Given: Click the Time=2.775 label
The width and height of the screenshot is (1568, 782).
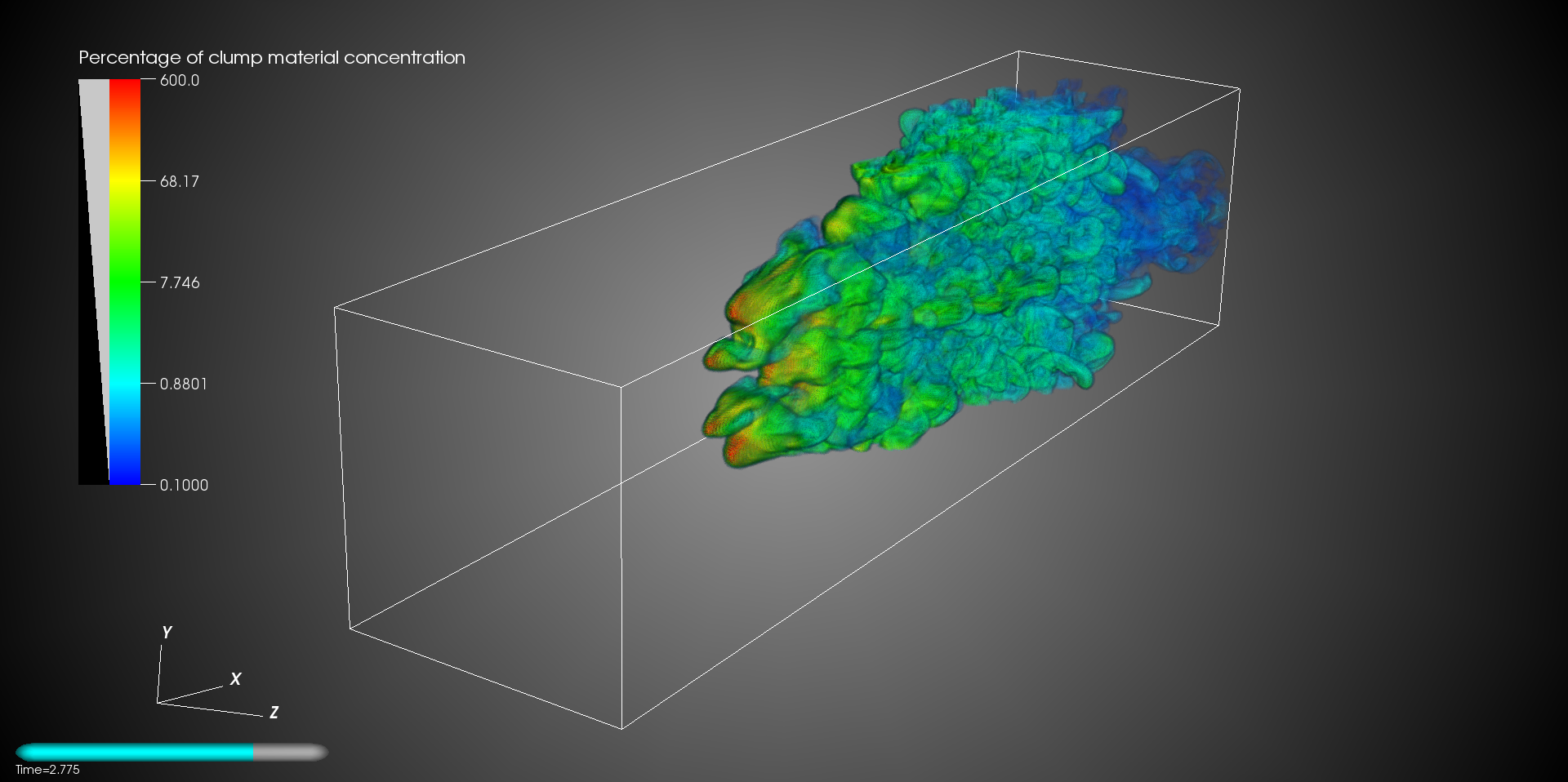Looking at the screenshot, I should click(x=47, y=770).
